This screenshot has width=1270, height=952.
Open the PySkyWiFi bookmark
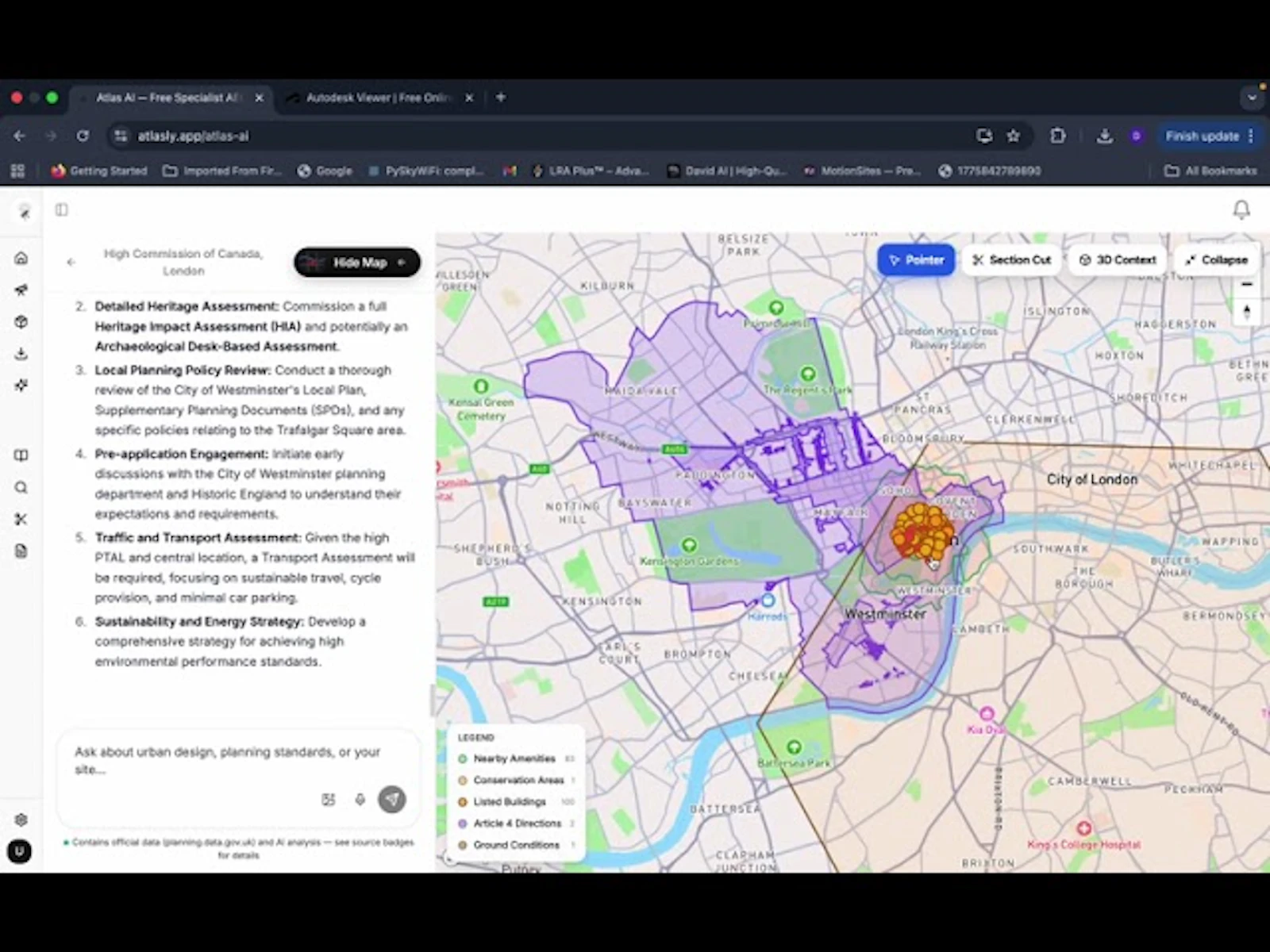pos(425,171)
